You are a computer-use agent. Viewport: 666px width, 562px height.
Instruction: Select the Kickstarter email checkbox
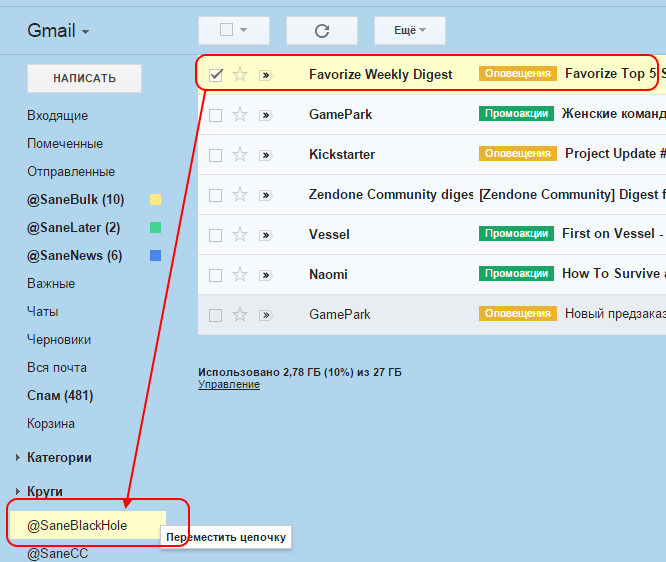[x=215, y=155]
